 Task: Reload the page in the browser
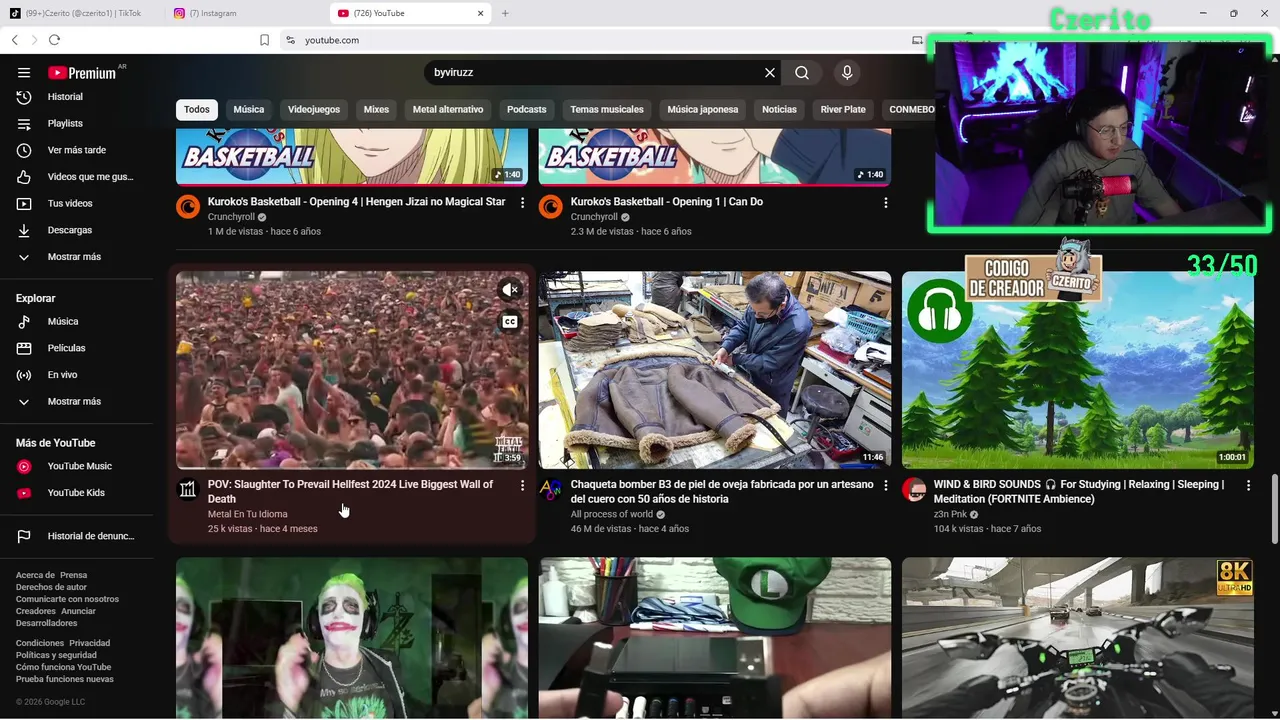click(54, 40)
